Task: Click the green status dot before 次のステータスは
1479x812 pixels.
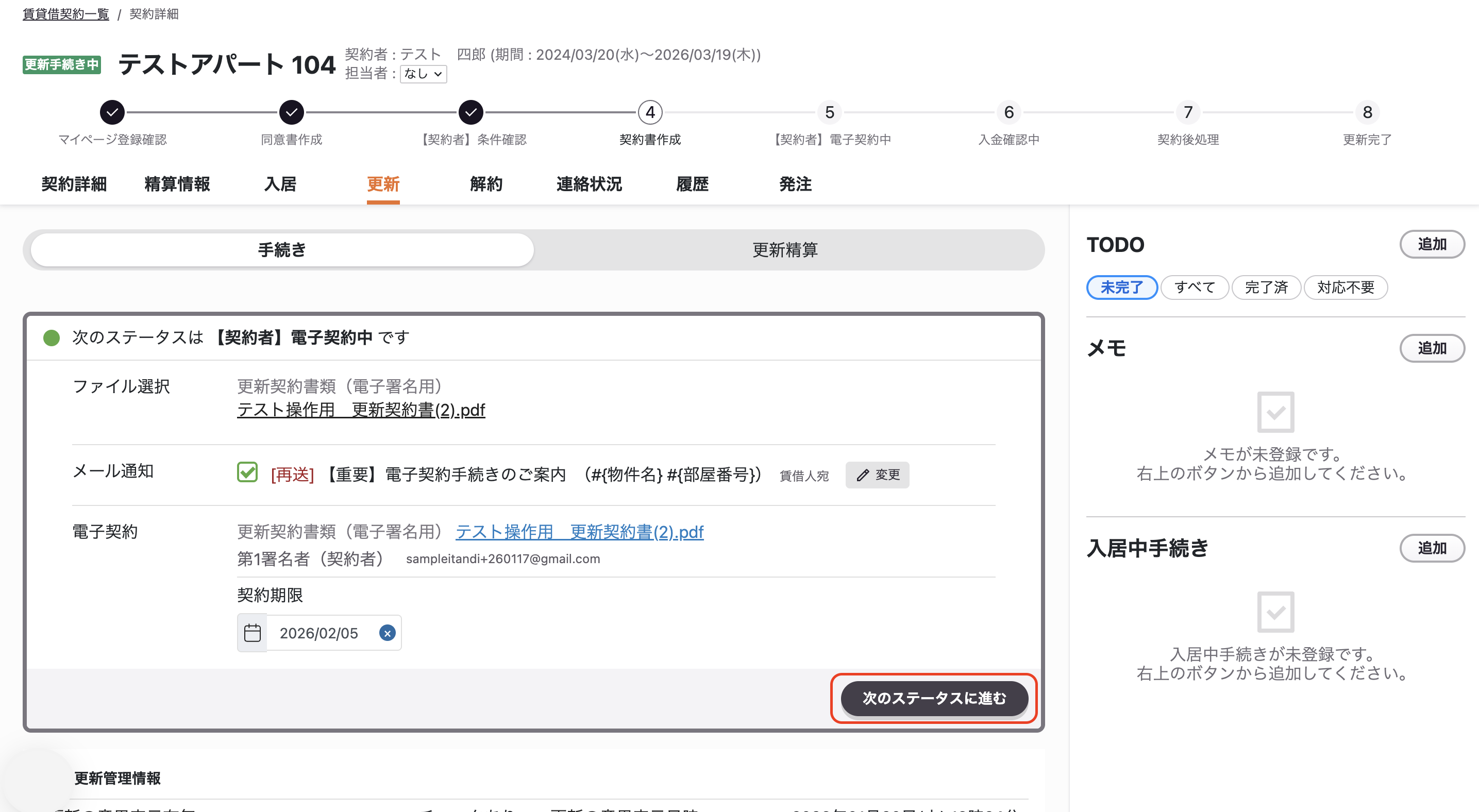Action: 52,337
